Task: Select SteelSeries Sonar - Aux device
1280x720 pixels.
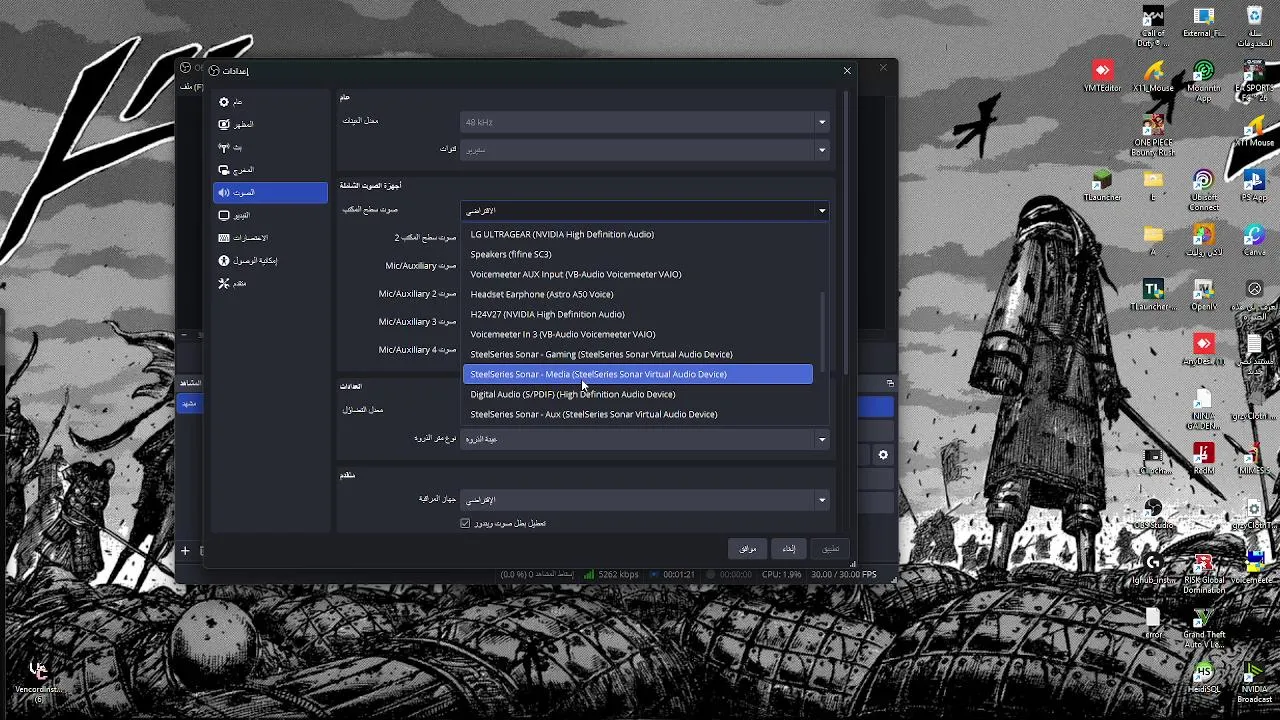Action: coord(638,414)
